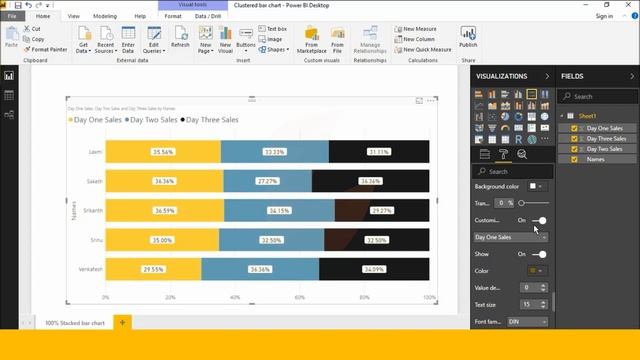This screenshot has height=360, width=640.
Task: Select the Gauge visual
Action: (505, 128)
